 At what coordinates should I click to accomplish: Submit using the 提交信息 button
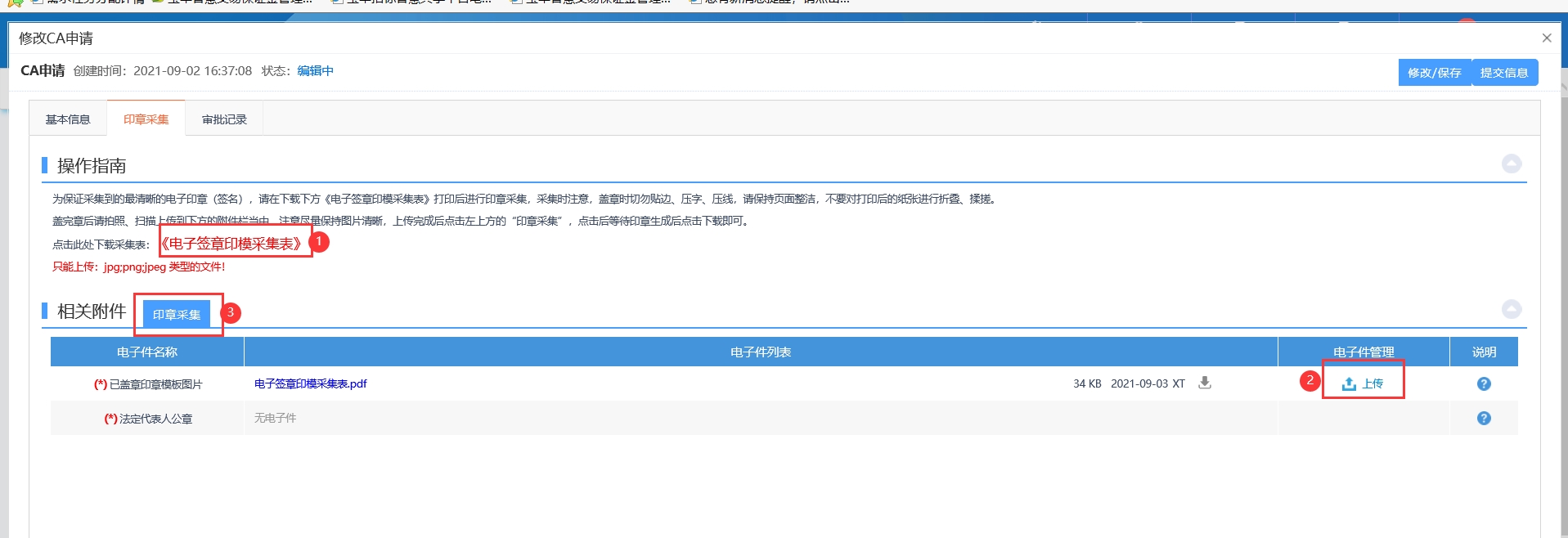tap(1503, 73)
